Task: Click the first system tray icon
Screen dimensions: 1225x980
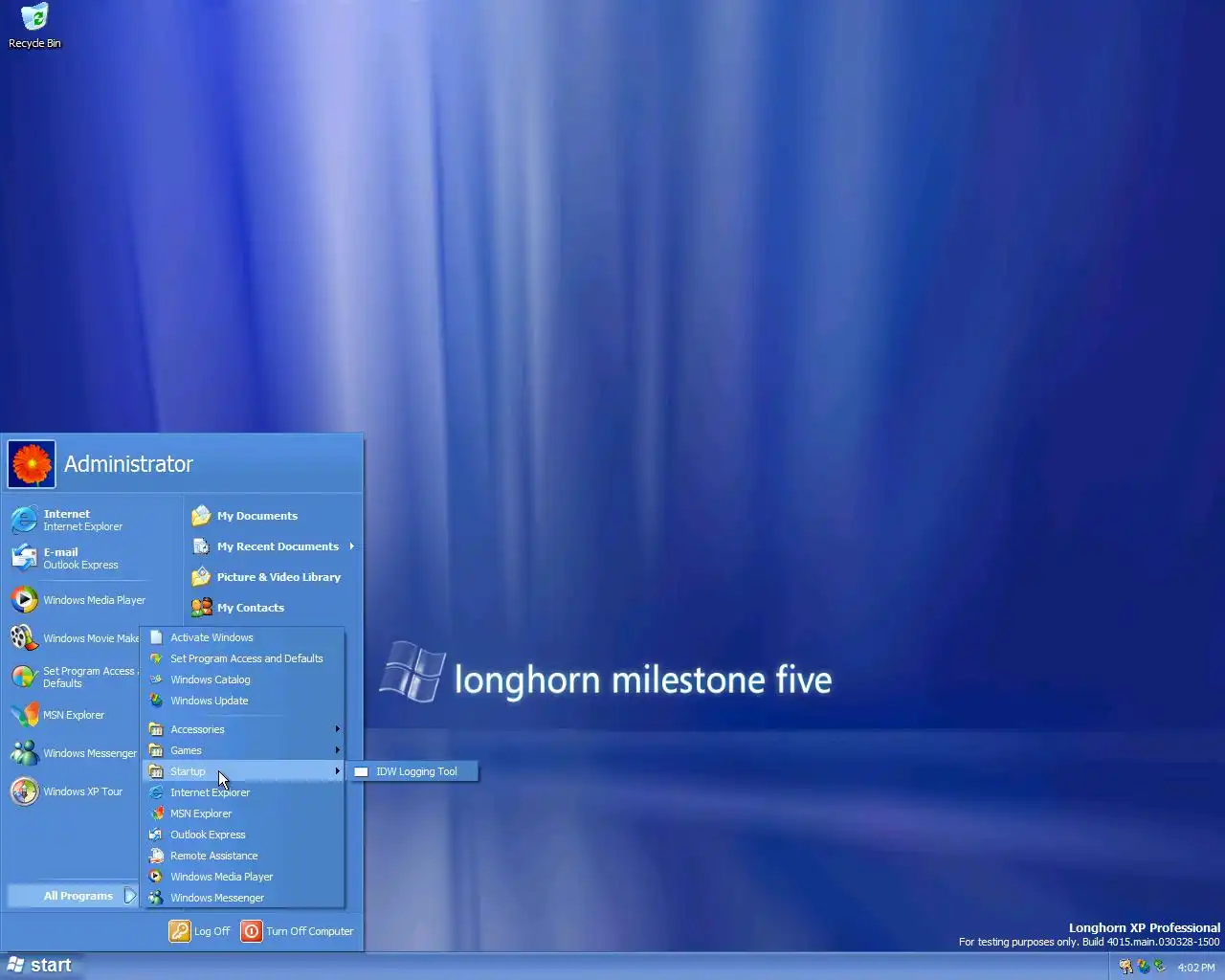Action: [1125, 967]
